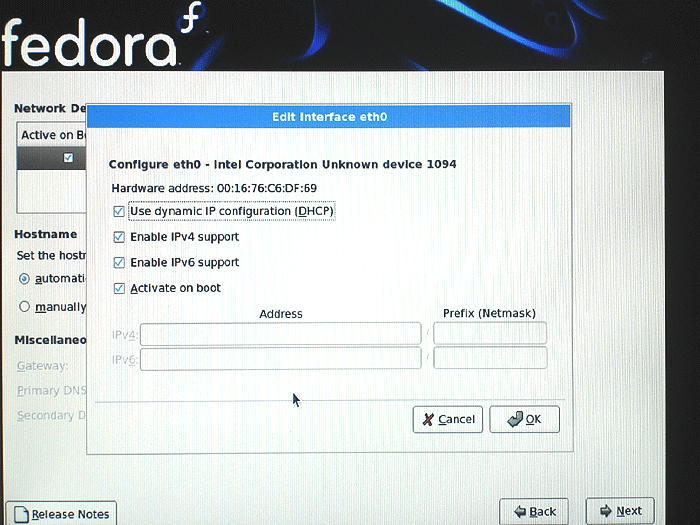Image resolution: width=700 pixels, height=525 pixels.
Task: Confirm with the OK button
Action: tap(525, 419)
